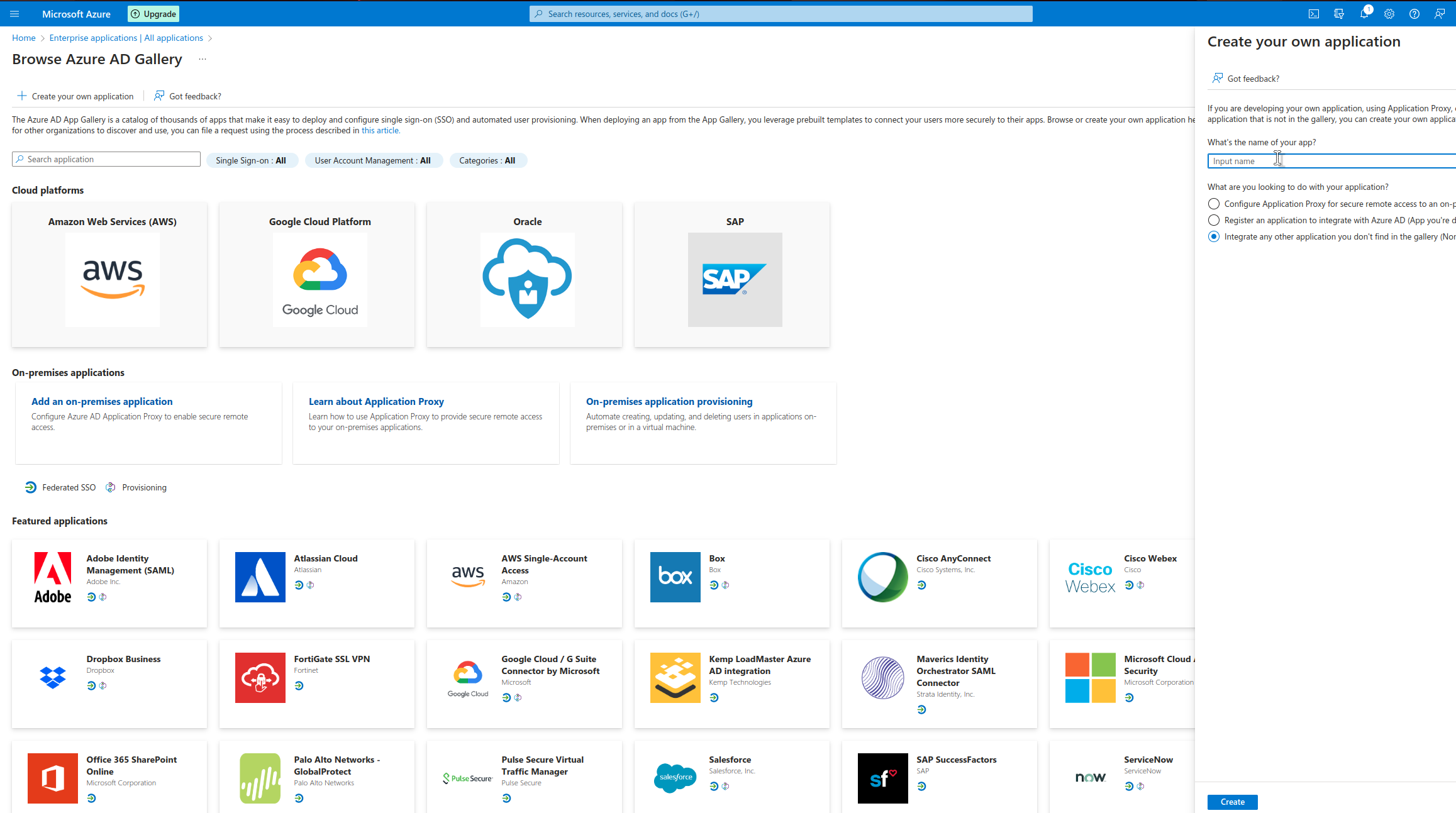Select the FortiGate SSL VPN logo
Screen dimensions: 1456x813
click(260, 678)
